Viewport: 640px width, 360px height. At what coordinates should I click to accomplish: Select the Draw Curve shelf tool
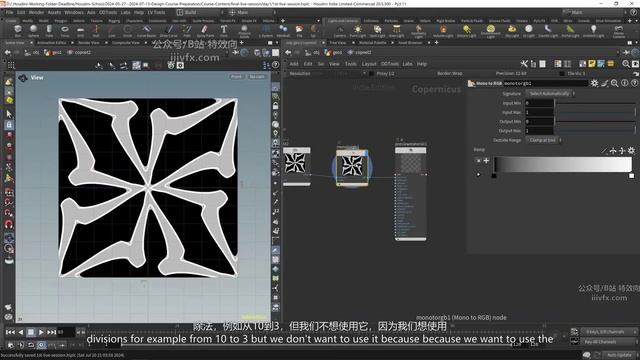tap(169, 31)
